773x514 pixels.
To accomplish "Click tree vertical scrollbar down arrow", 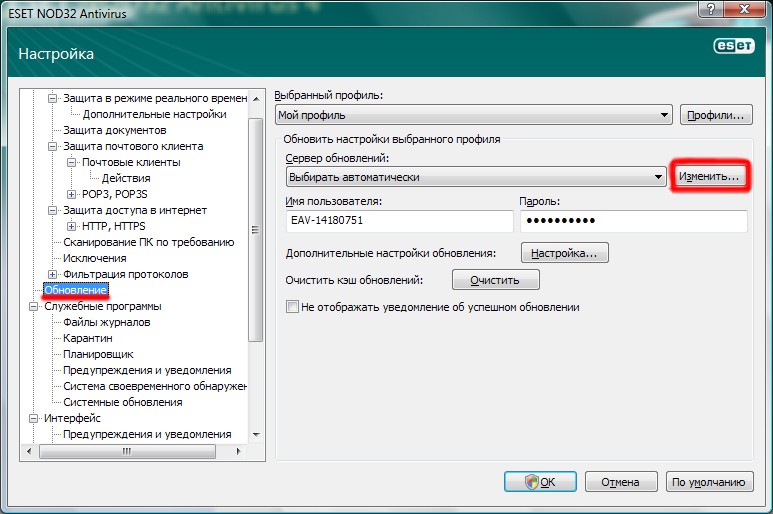I will pos(256,435).
